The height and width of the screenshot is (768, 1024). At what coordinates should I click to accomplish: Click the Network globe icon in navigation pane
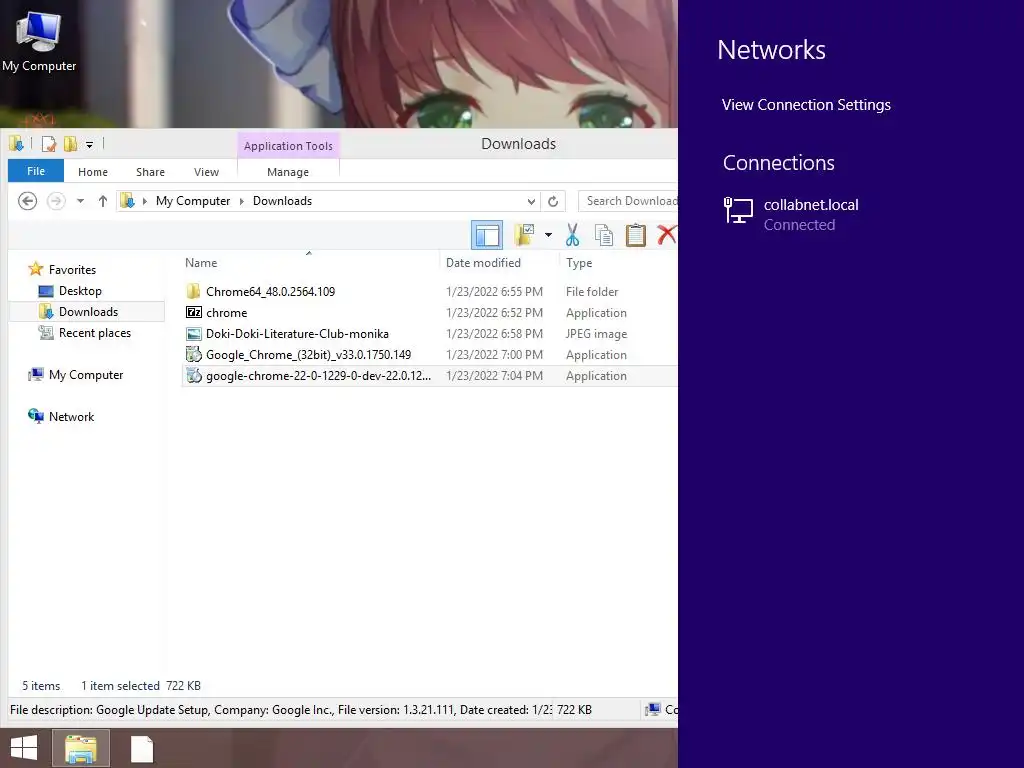pos(35,416)
